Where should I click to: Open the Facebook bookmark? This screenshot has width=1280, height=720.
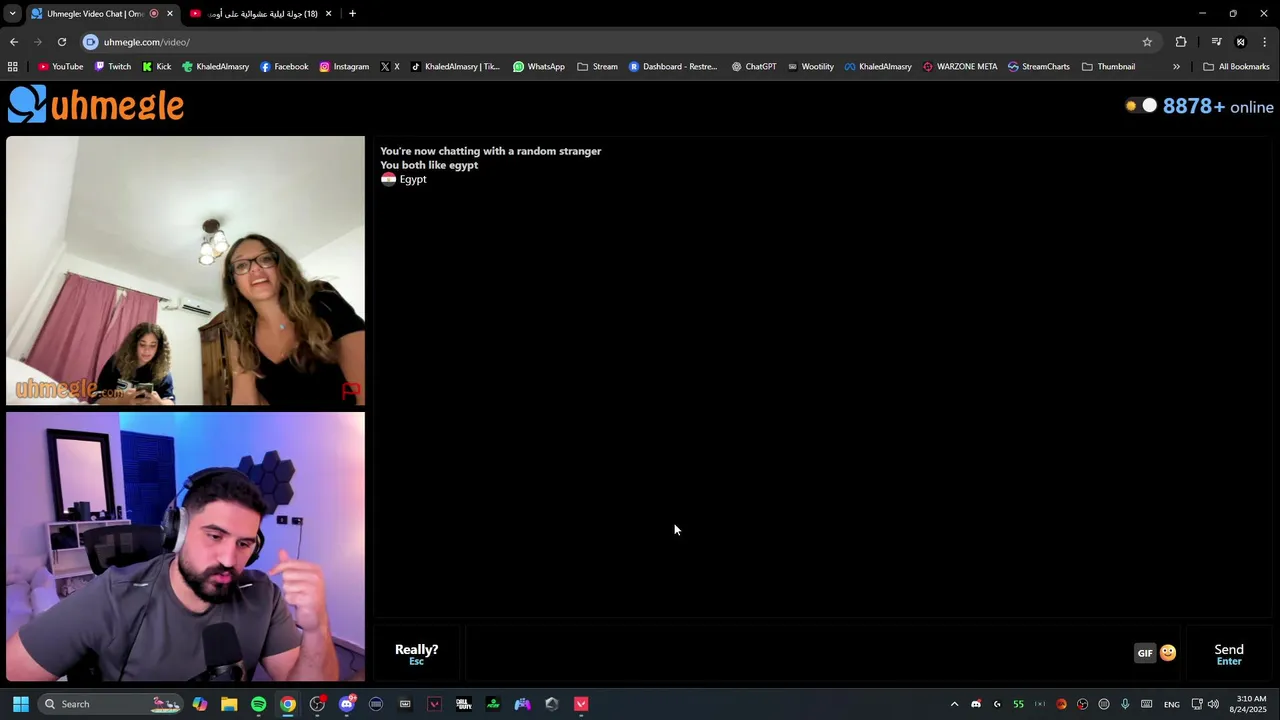(x=284, y=67)
